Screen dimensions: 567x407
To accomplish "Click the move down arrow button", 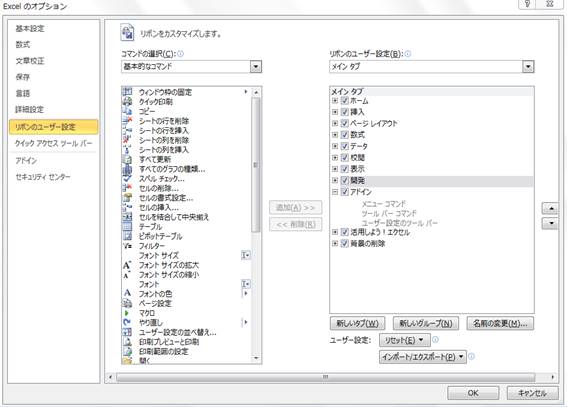I will pos(550,223).
